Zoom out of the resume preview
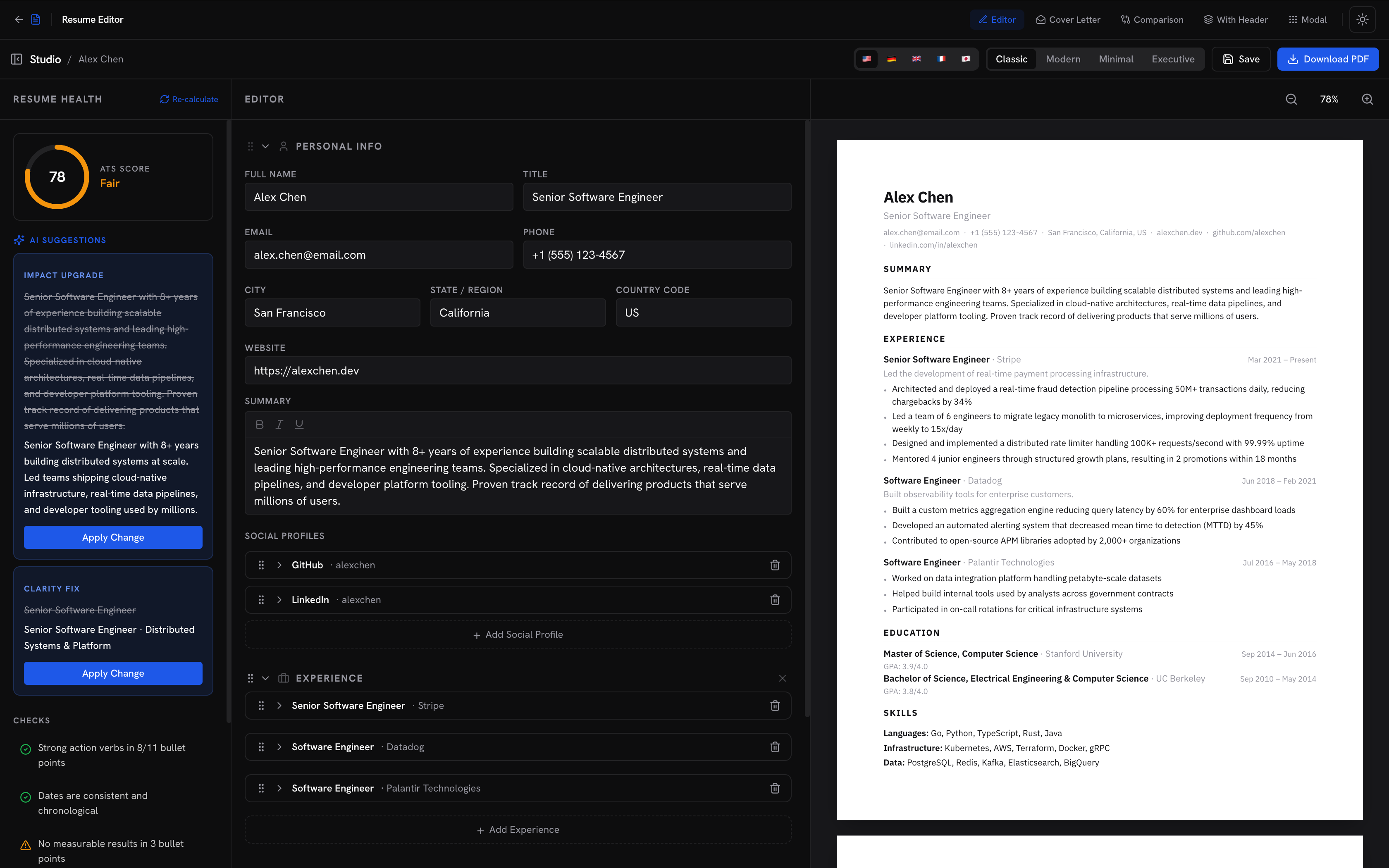Image resolution: width=1389 pixels, height=868 pixels. pos(1291,99)
